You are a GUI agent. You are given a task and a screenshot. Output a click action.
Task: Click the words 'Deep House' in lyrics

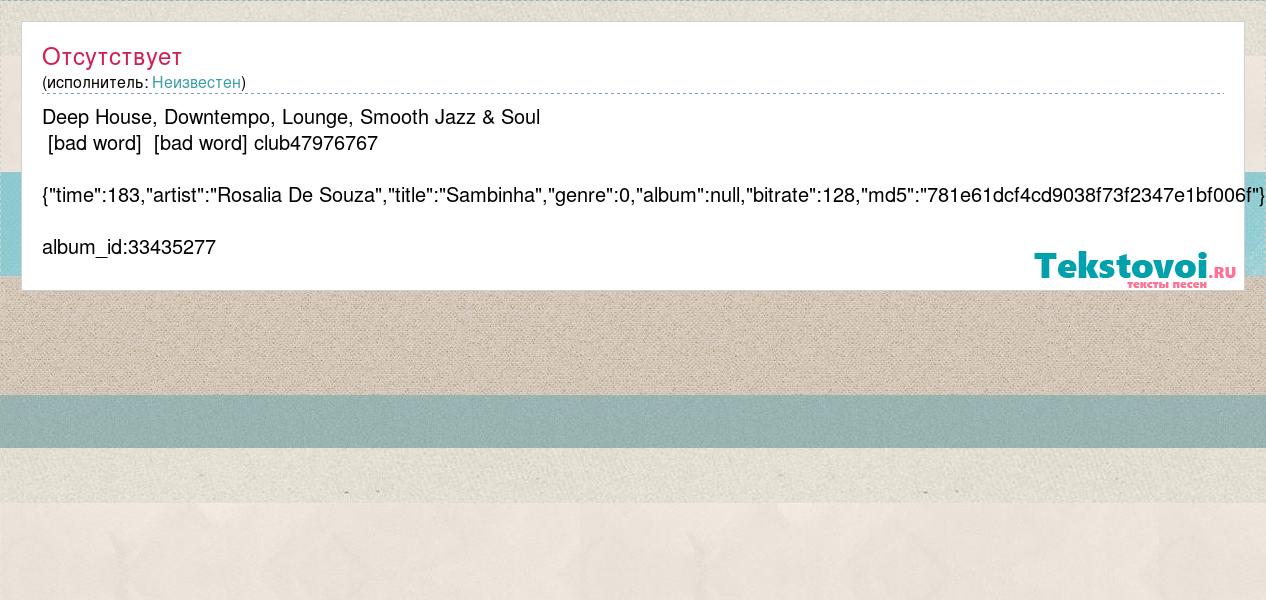[98, 117]
